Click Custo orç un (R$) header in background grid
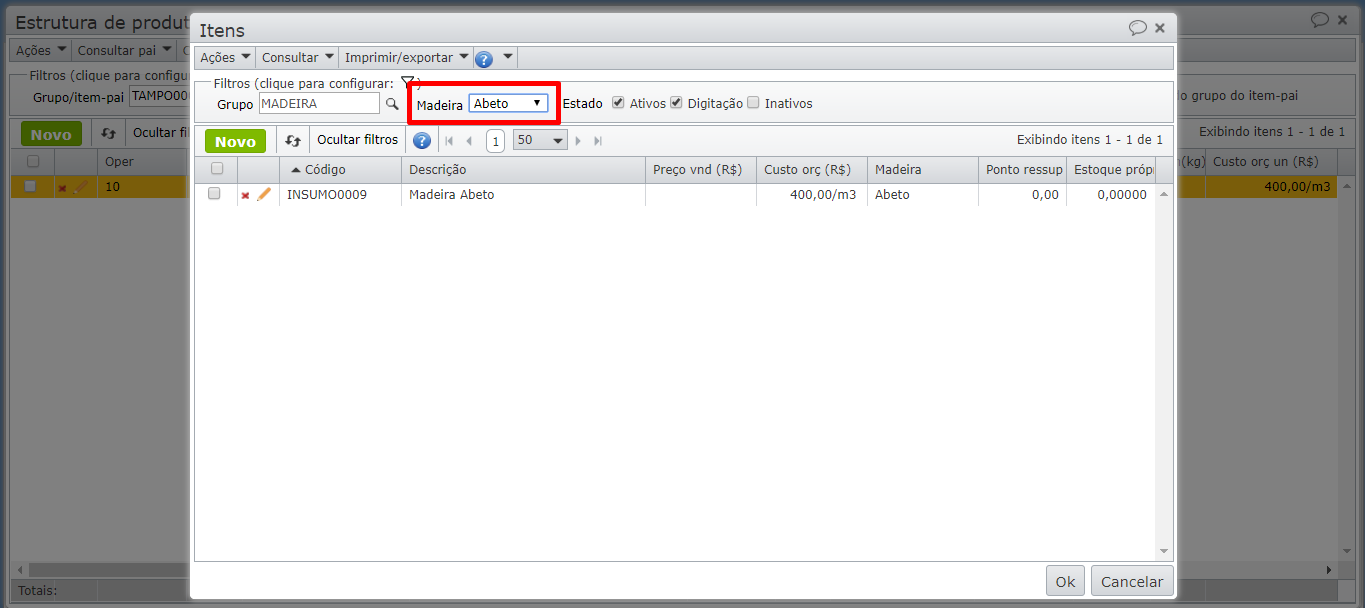 [1272, 162]
